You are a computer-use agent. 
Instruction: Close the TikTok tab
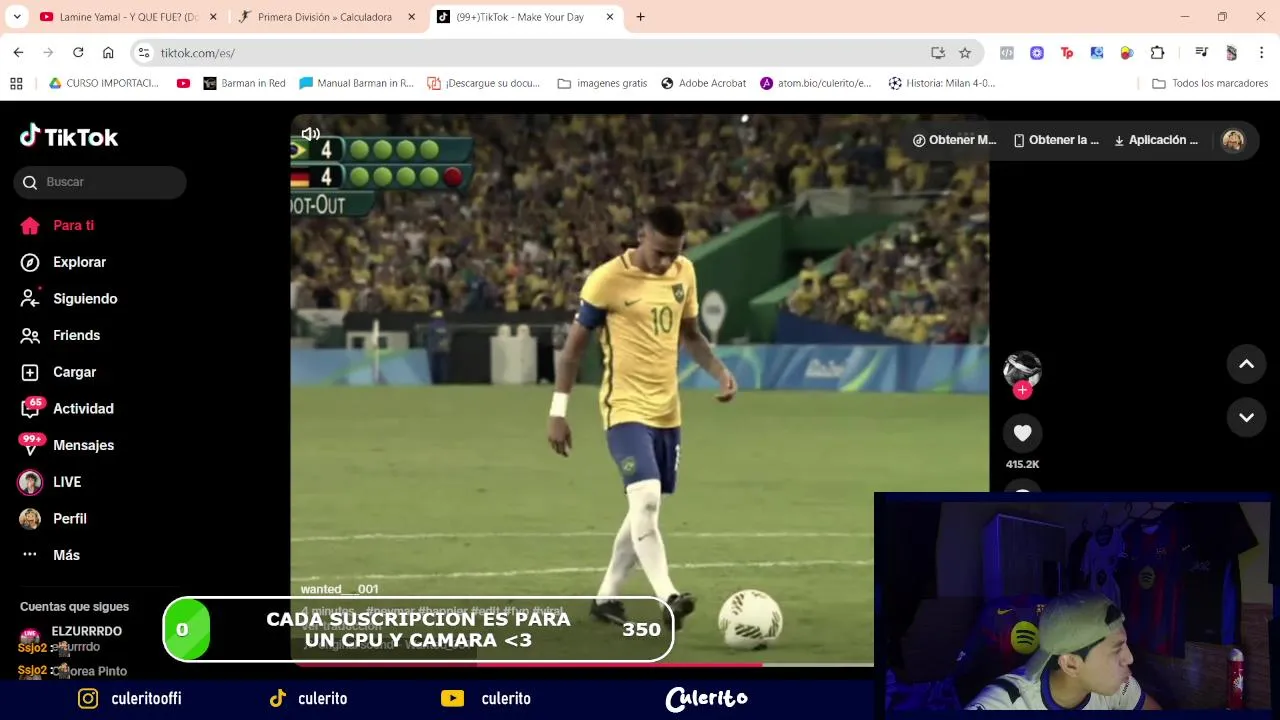tap(610, 17)
